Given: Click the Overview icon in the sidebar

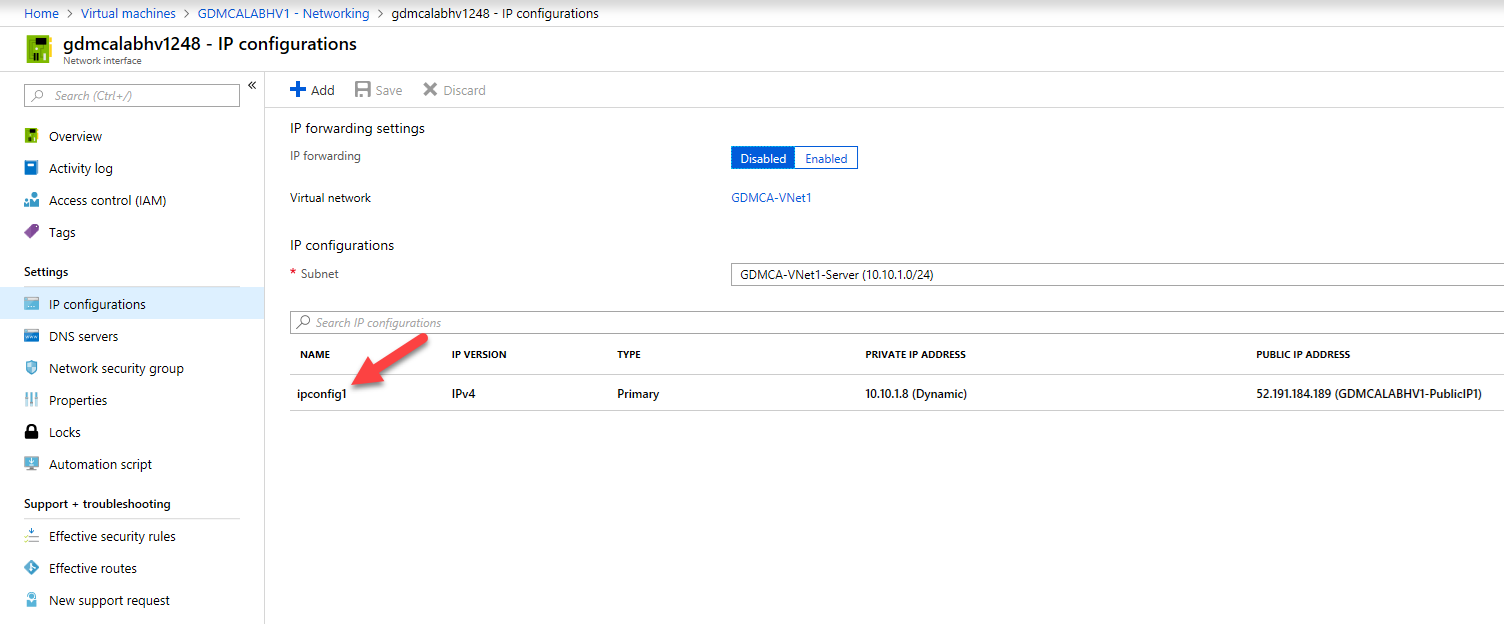Looking at the screenshot, I should coord(31,136).
